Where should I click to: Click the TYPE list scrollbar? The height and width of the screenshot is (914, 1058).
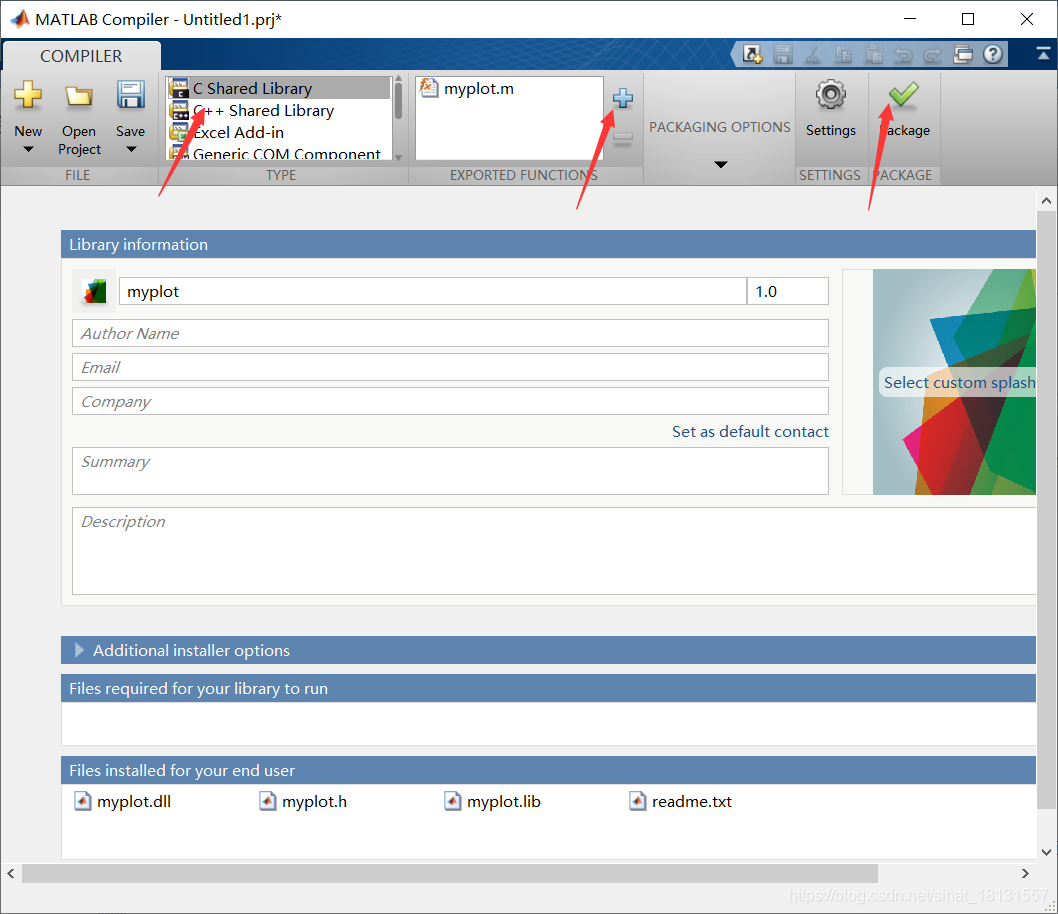pyautogui.click(x=398, y=101)
